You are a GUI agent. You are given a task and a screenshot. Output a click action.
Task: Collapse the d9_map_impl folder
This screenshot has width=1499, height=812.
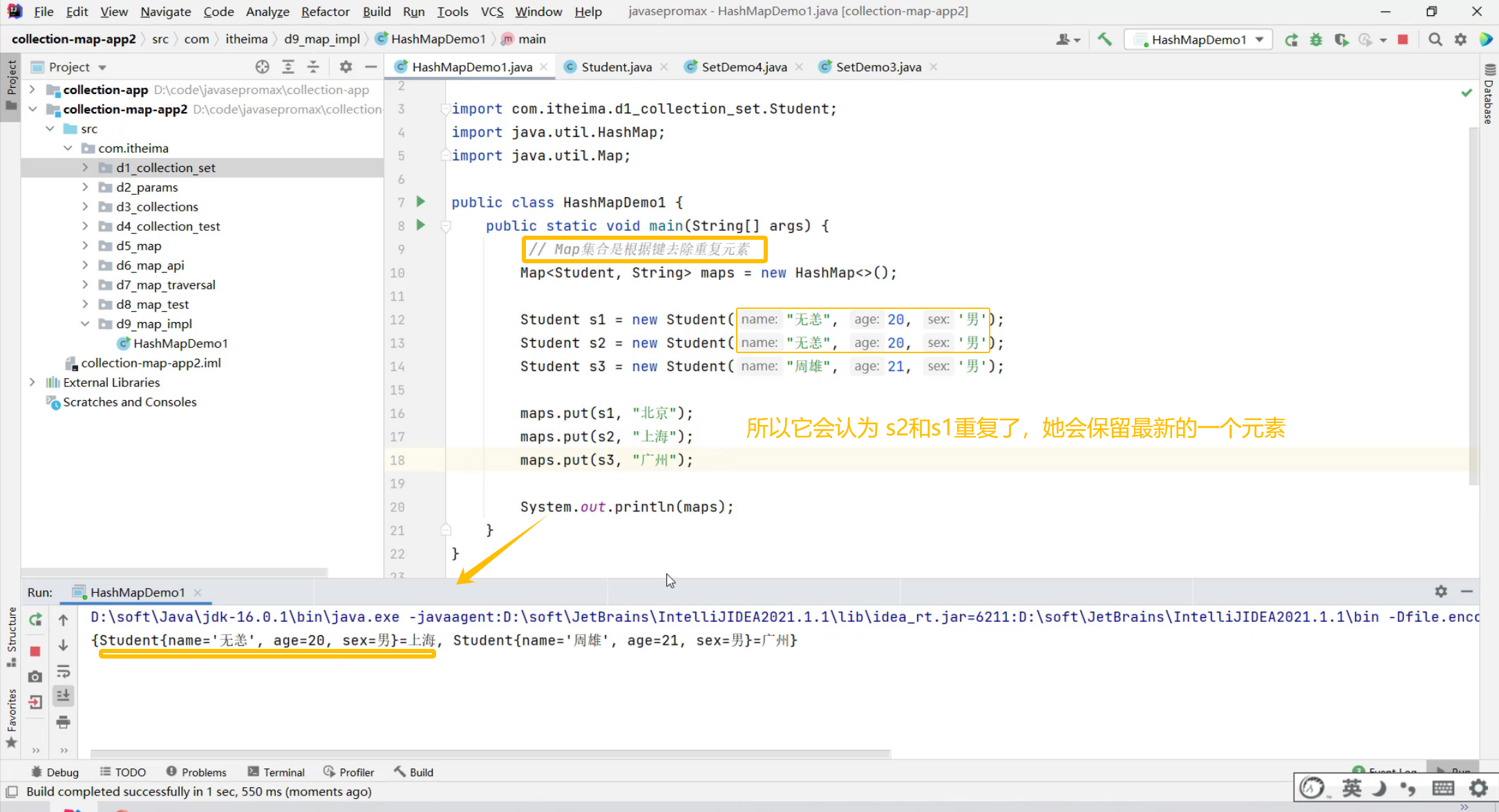(85, 323)
